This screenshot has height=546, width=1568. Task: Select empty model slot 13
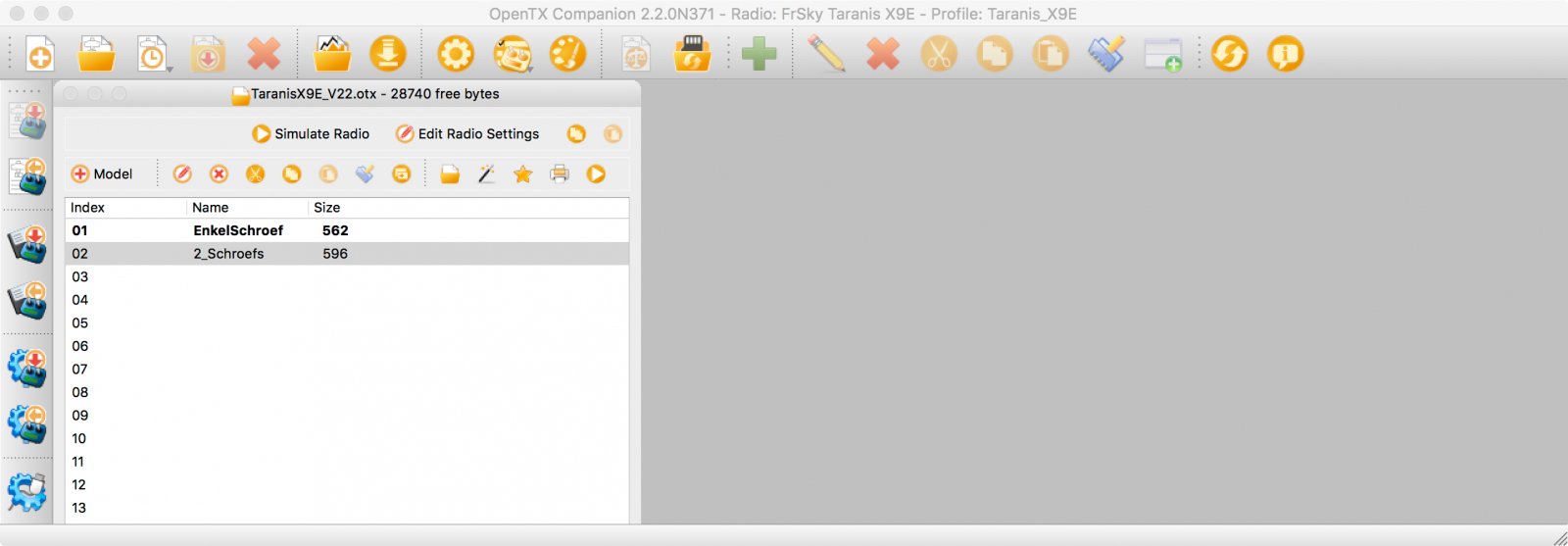click(x=347, y=508)
